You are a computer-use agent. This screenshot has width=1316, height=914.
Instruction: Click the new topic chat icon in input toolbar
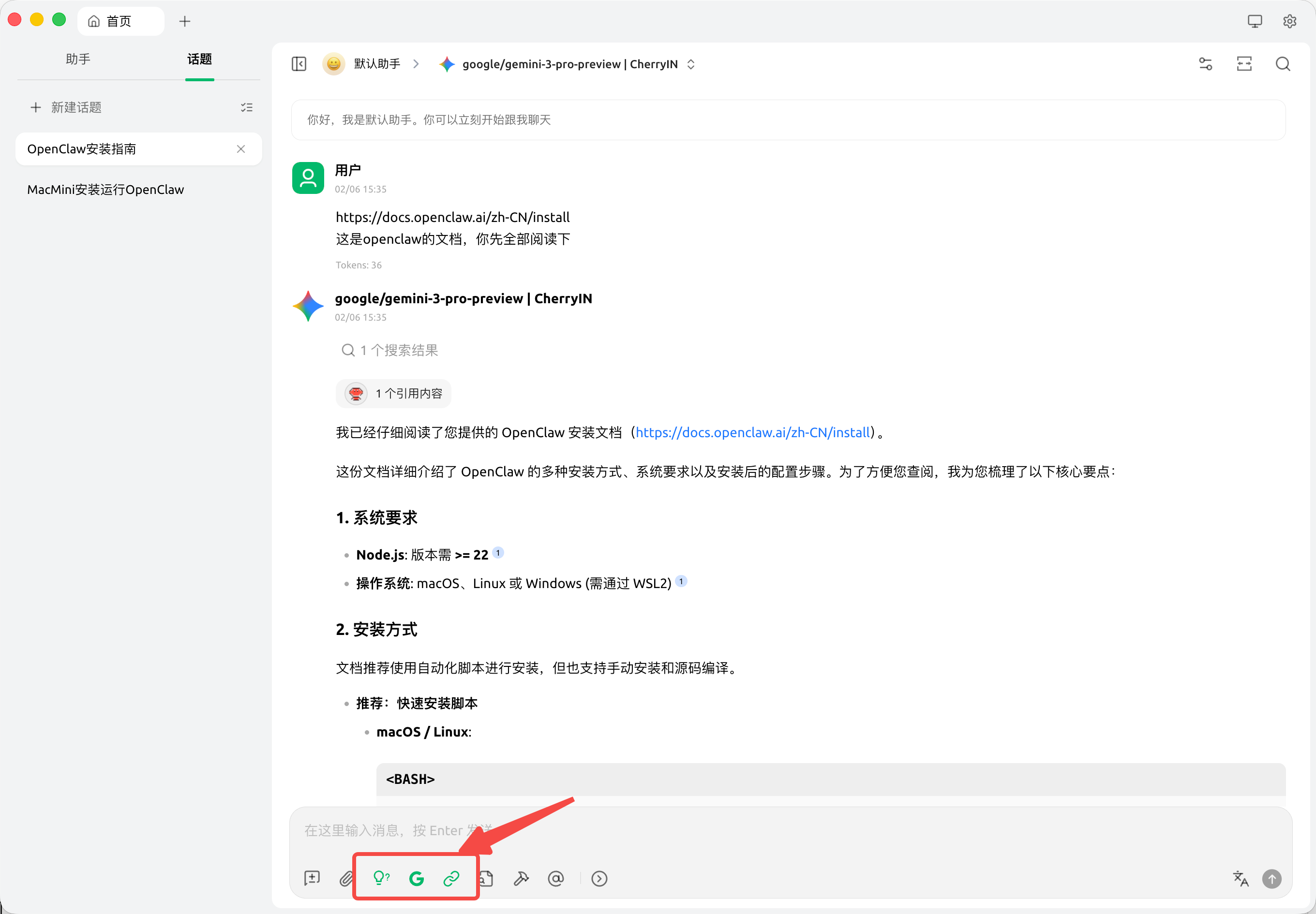coord(312,878)
